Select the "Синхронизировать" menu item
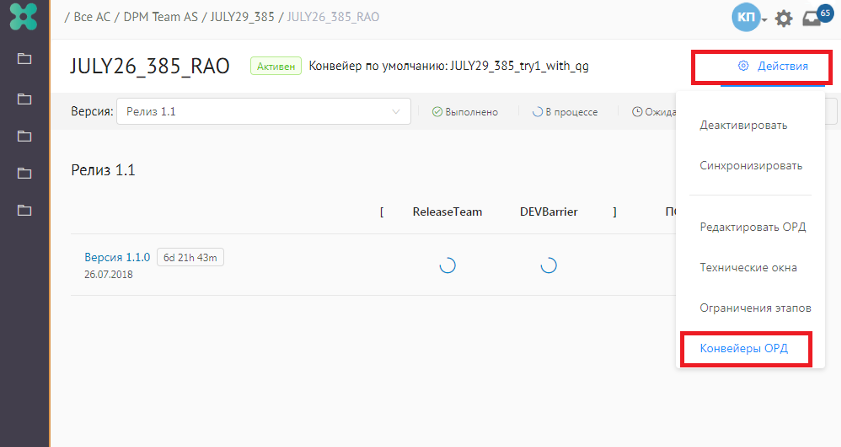Image resolution: width=841 pixels, height=447 pixels. click(x=750, y=166)
